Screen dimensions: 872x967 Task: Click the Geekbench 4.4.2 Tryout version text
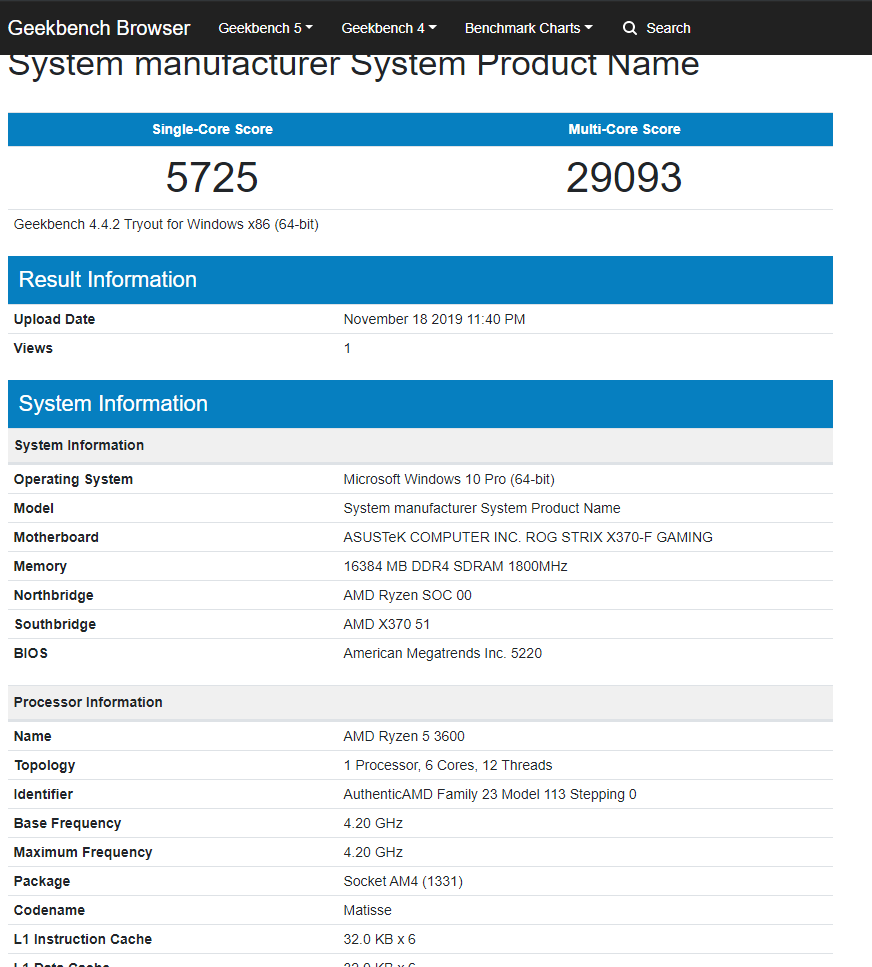(x=166, y=224)
